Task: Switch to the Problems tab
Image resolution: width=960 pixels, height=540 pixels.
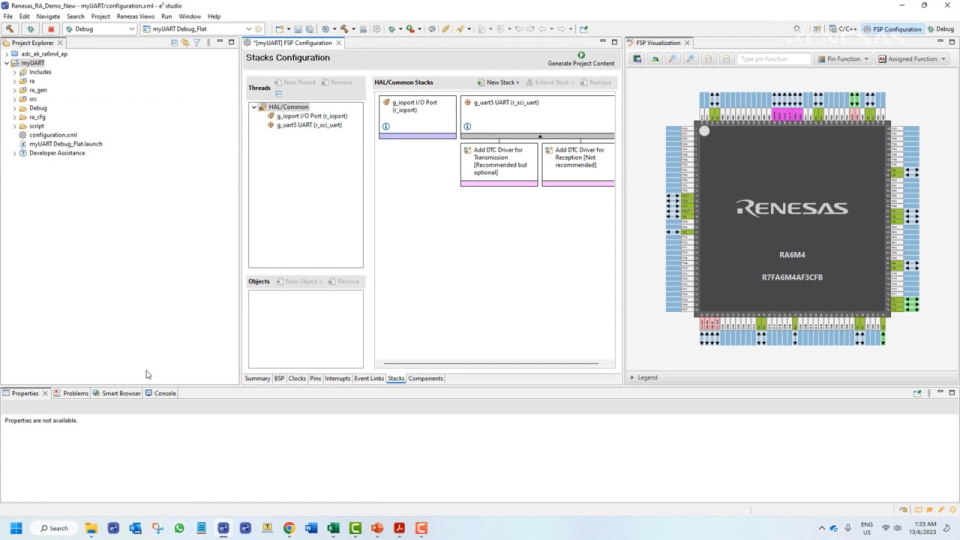Action: (x=71, y=393)
